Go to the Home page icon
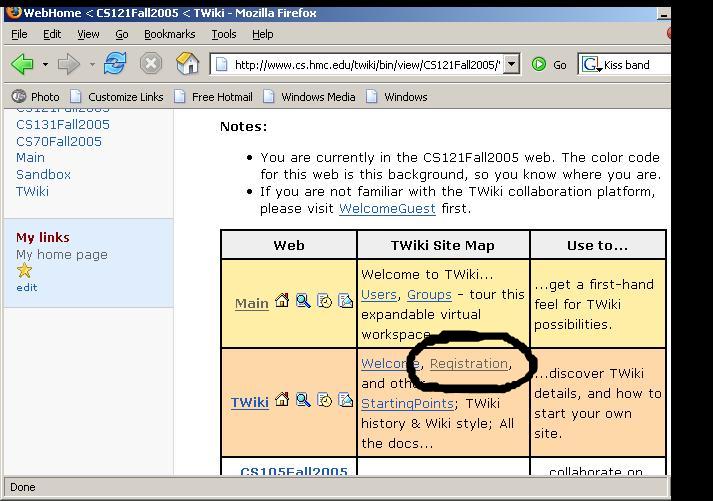Viewport: 713px width, 501px height. [x=187, y=63]
